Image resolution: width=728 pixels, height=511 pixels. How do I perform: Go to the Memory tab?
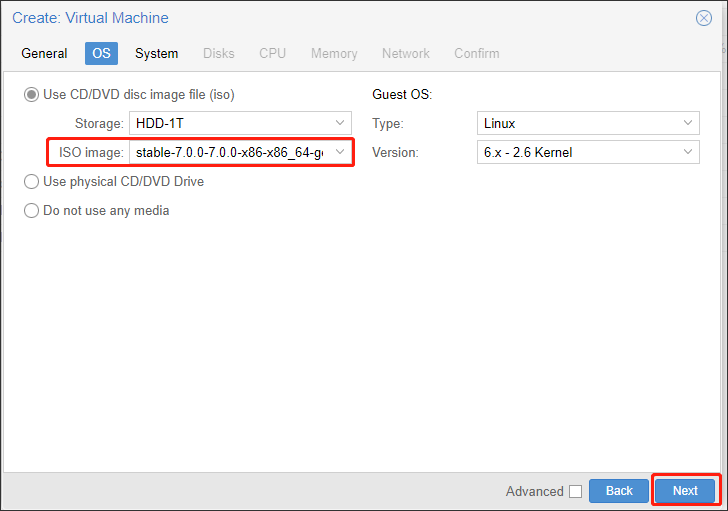[334, 53]
